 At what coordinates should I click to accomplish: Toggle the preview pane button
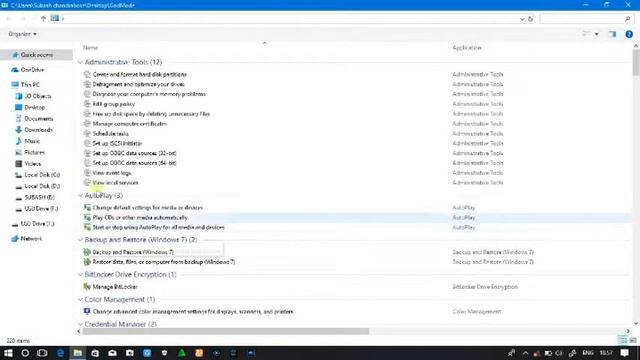[612, 34]
